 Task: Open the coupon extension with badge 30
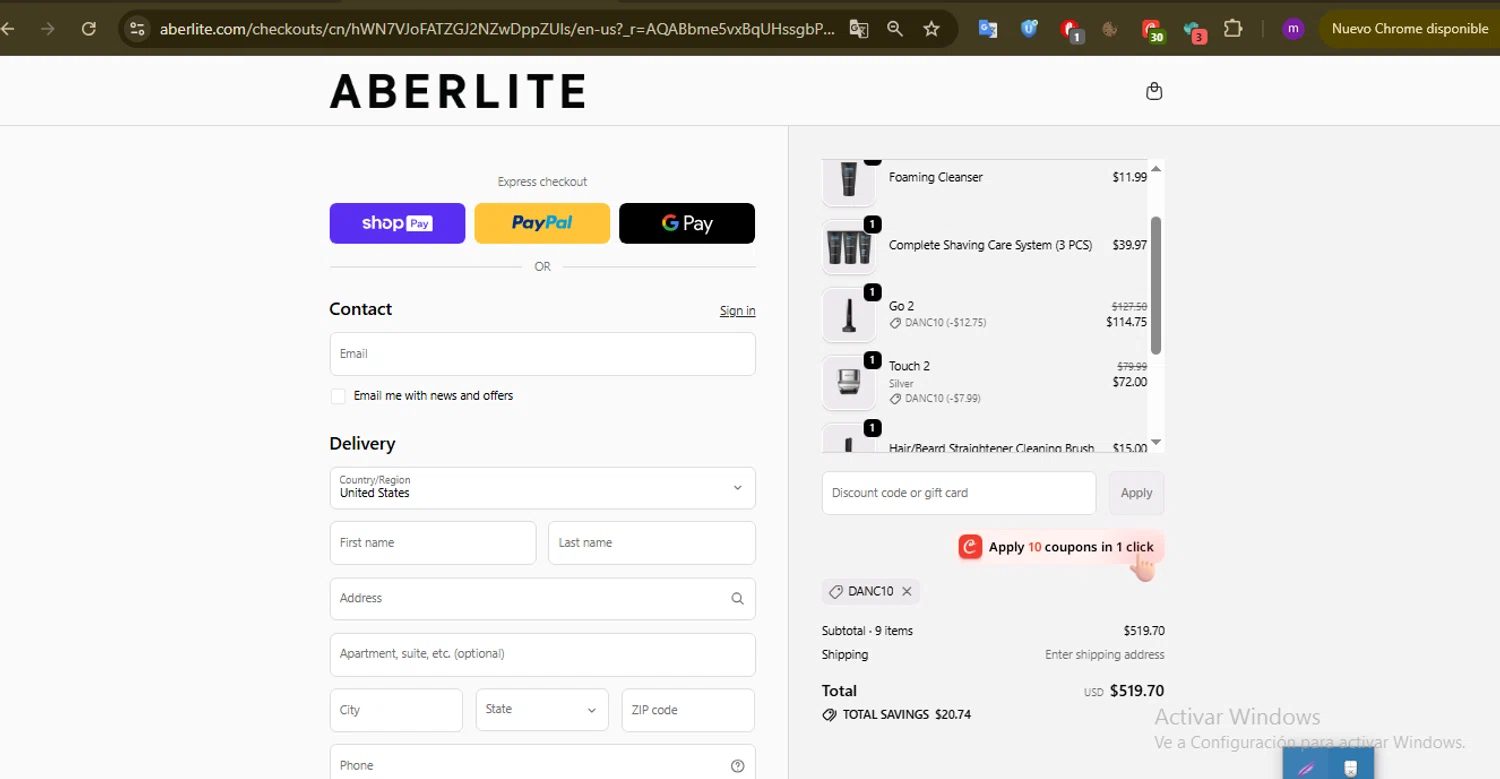(x=1152, y=30)
